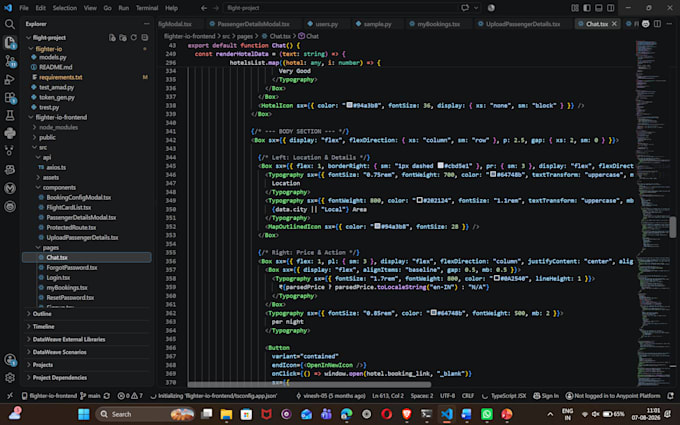
Task: Open VS Code icon in Windows taskbar
Action: click(x=446, y=414)
